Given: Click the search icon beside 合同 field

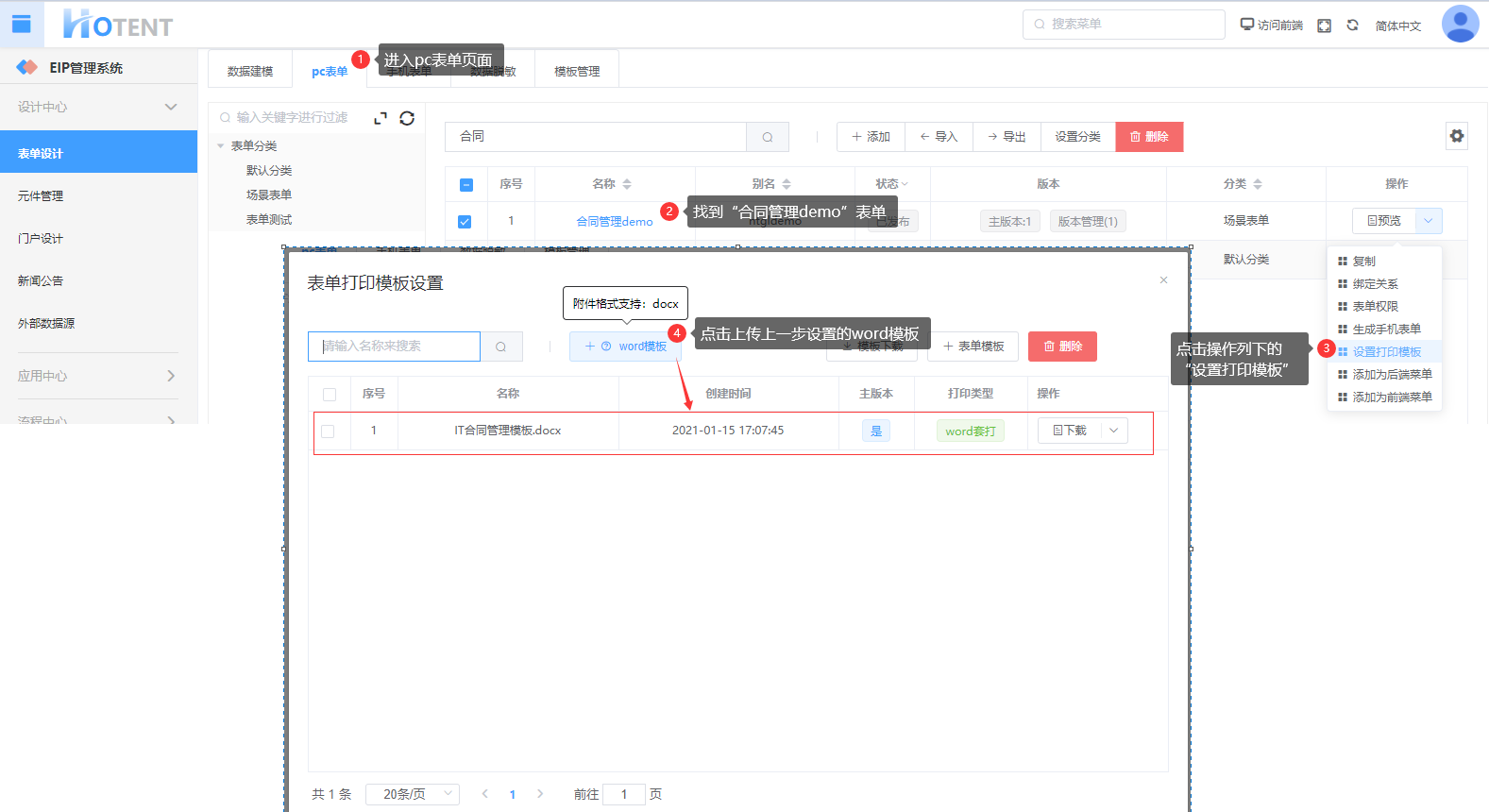Looking at the screenshot, I should (768, 137).
